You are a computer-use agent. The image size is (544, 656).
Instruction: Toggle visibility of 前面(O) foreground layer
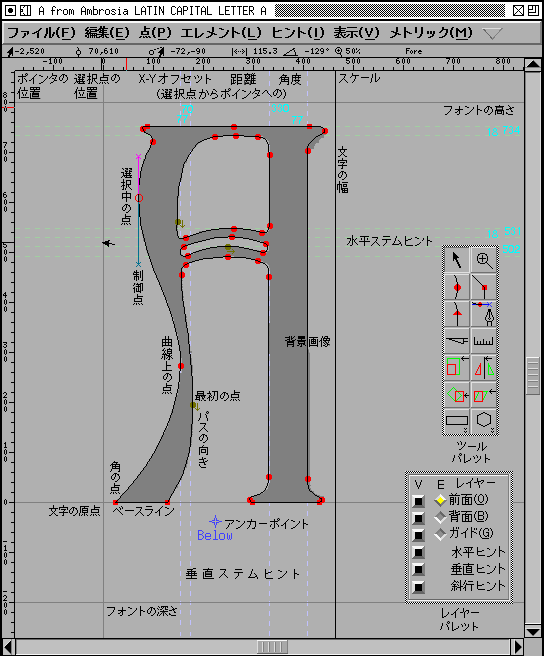pyautogui.click(x=418, y=501)
